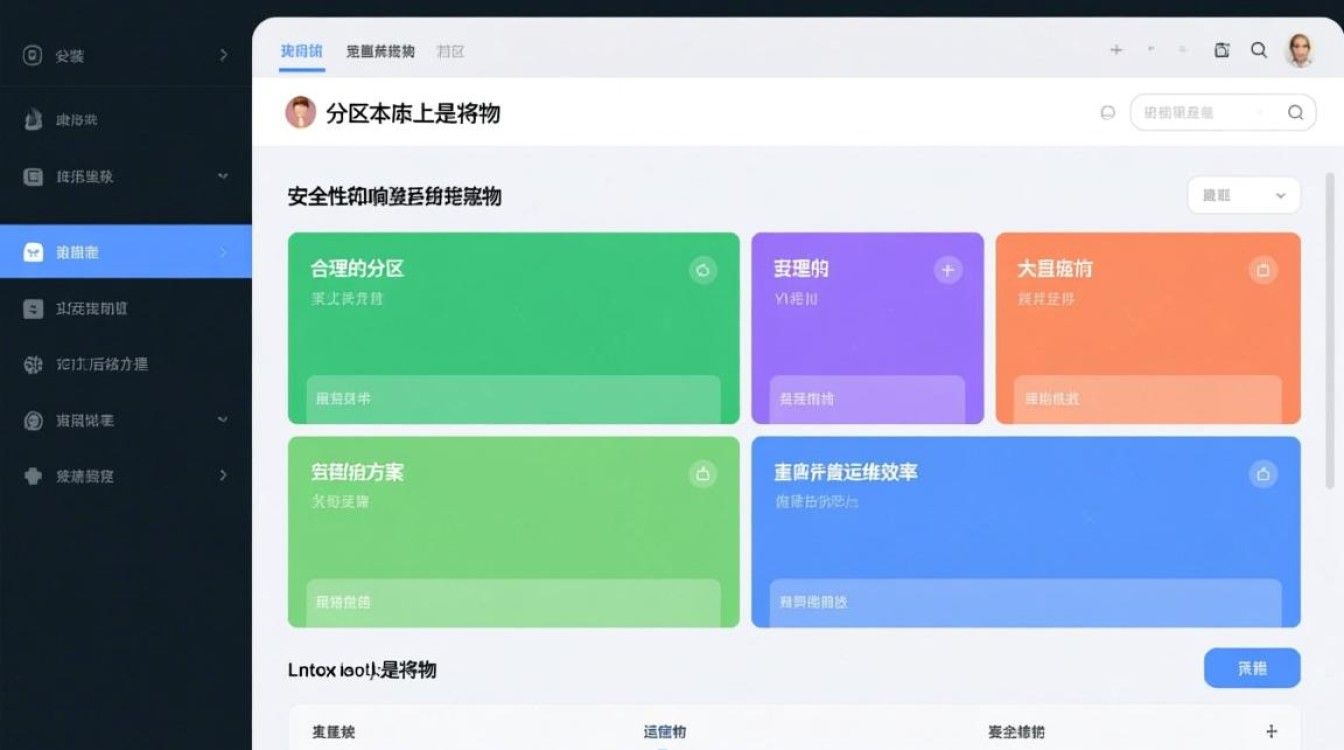This screenshot has width=1344, height=750.
Task: Click the corner icon on the 合理的分区 card
Action: pyautogui.click(x=703, y=270)
